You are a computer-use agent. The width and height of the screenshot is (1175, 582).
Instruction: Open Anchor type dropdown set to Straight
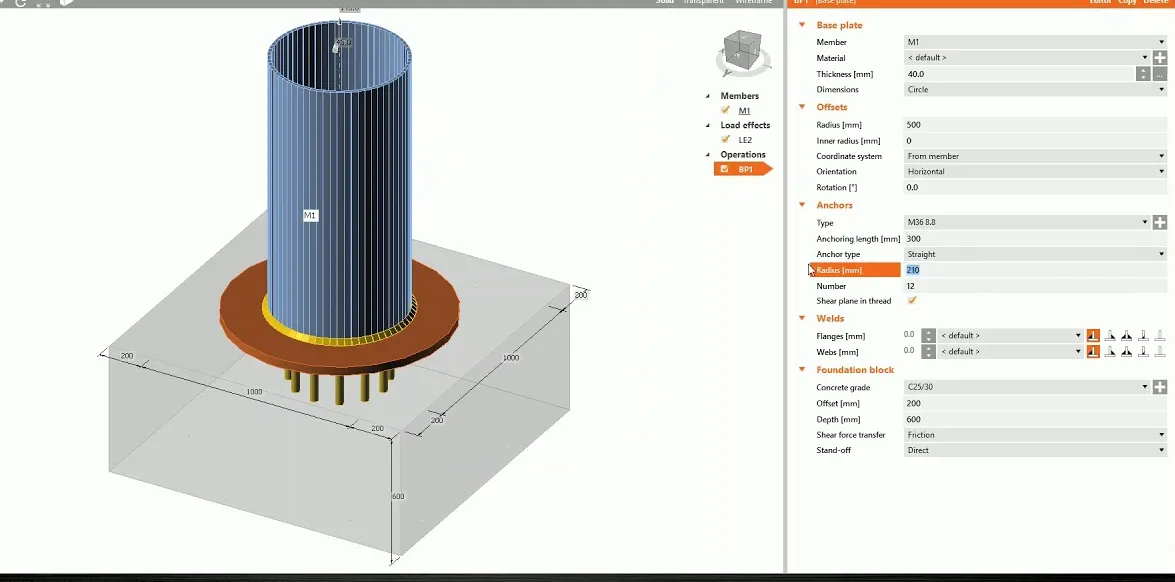coord(1035,254)
